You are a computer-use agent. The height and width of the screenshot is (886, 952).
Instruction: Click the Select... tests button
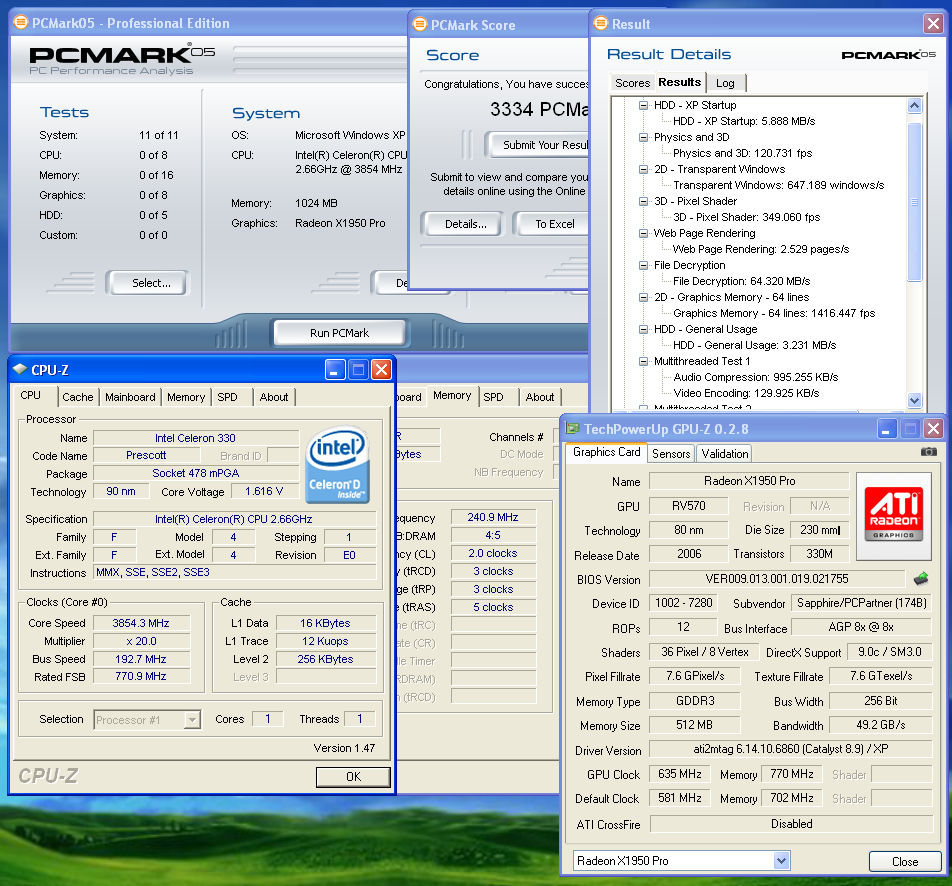[148, 283]
